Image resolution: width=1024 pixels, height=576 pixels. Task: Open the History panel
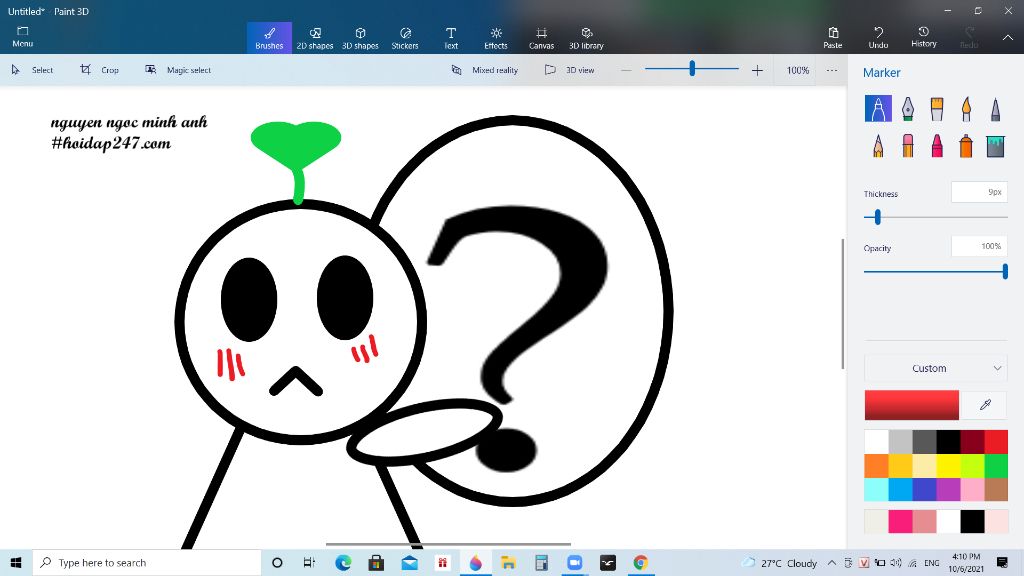click(x=924, y=38)
